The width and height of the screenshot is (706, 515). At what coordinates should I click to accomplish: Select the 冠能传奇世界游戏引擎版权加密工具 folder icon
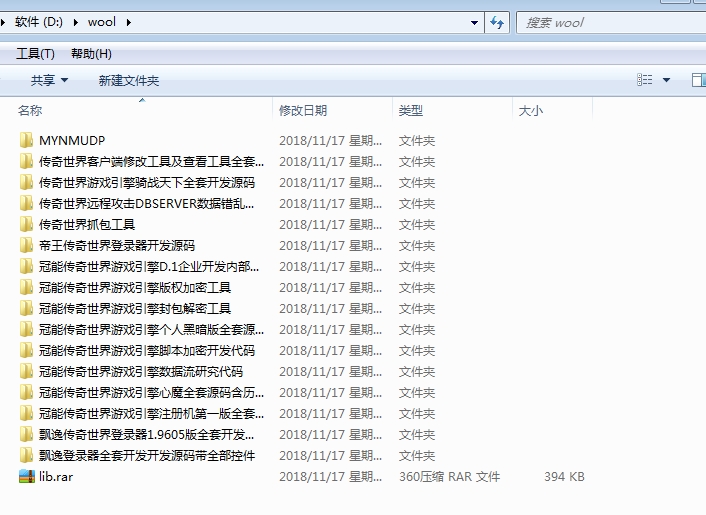pyautogui.click(x=27, y=288)
